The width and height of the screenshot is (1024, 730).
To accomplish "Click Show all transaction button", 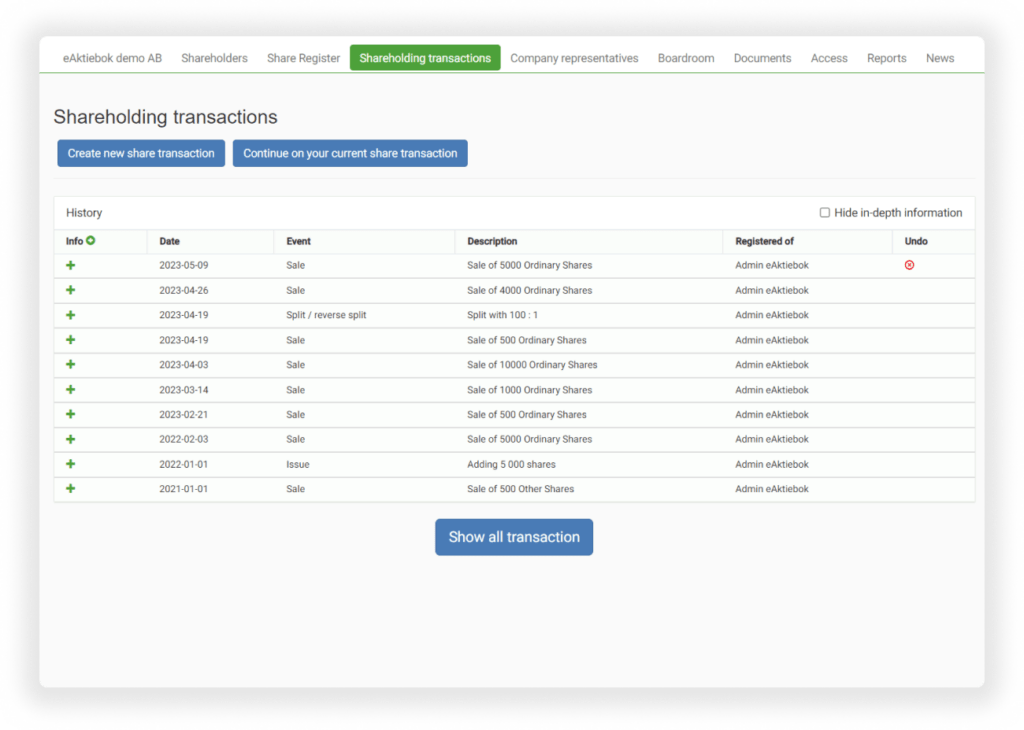I will coord(514,537).
